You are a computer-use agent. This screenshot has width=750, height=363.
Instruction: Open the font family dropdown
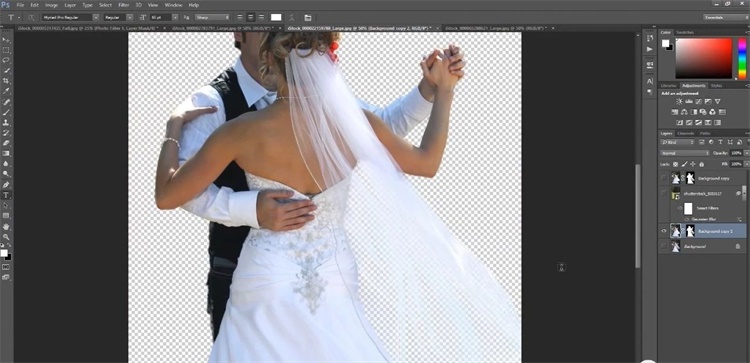[70, 17]
